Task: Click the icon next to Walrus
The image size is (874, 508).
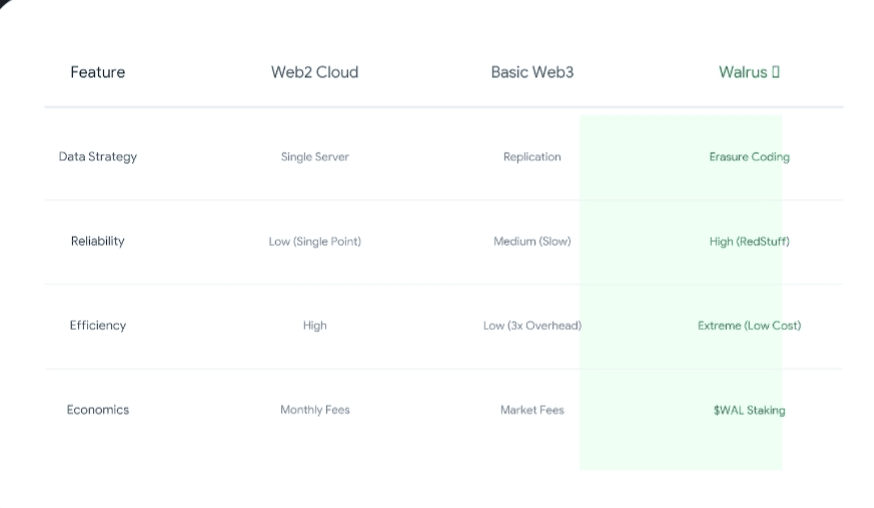Action: (775, 72)
